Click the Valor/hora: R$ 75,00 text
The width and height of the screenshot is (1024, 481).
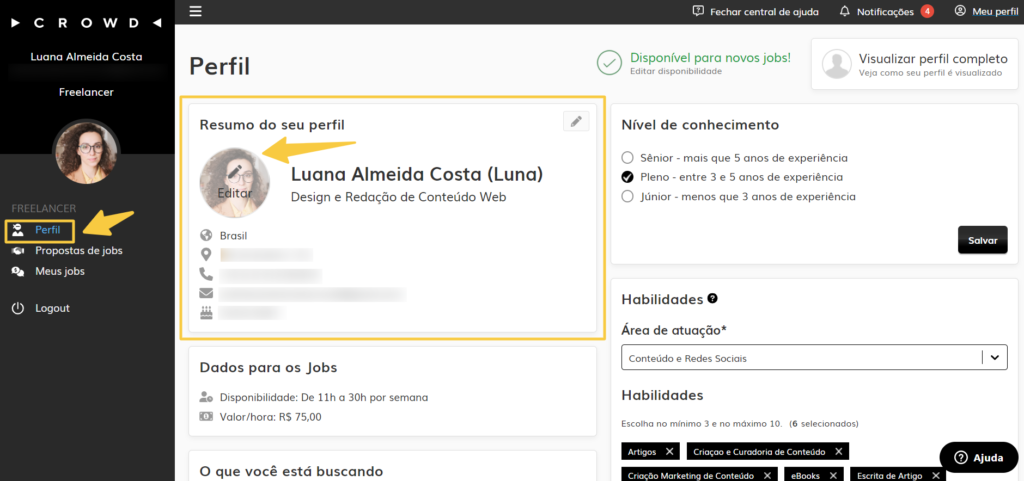270,417
